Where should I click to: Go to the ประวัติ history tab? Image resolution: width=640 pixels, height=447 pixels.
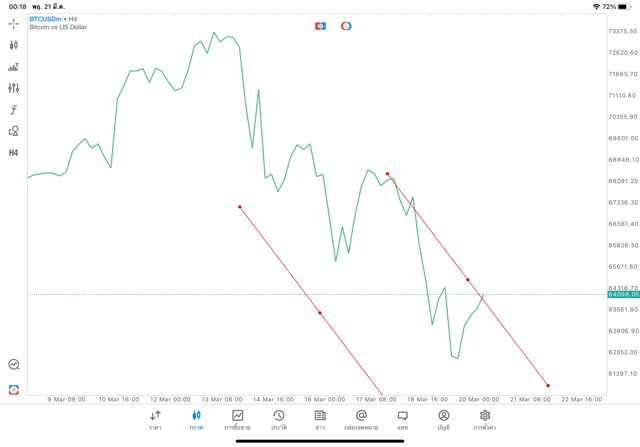(278, 420)
